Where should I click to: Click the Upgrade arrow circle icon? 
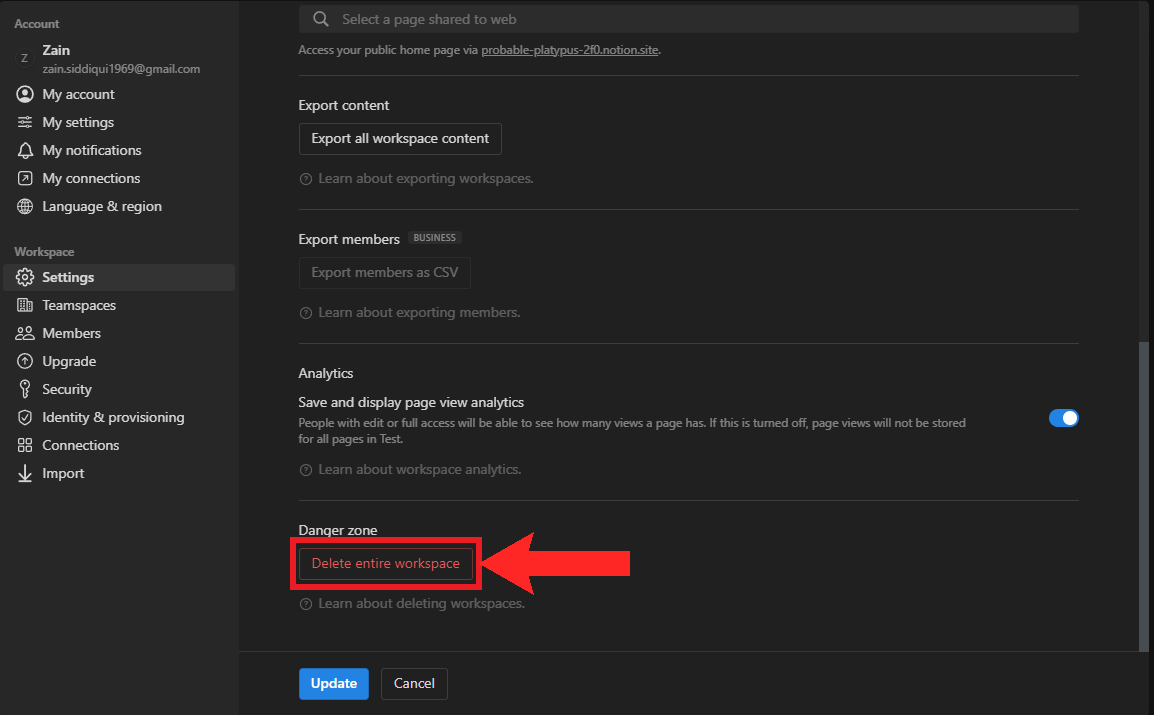tap(25, 361)
